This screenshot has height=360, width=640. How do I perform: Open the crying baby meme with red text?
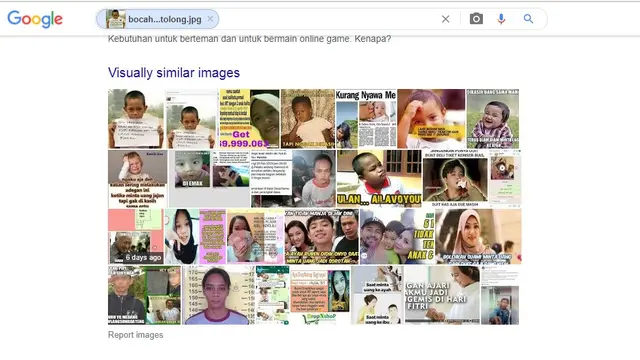tap(138, 178)
